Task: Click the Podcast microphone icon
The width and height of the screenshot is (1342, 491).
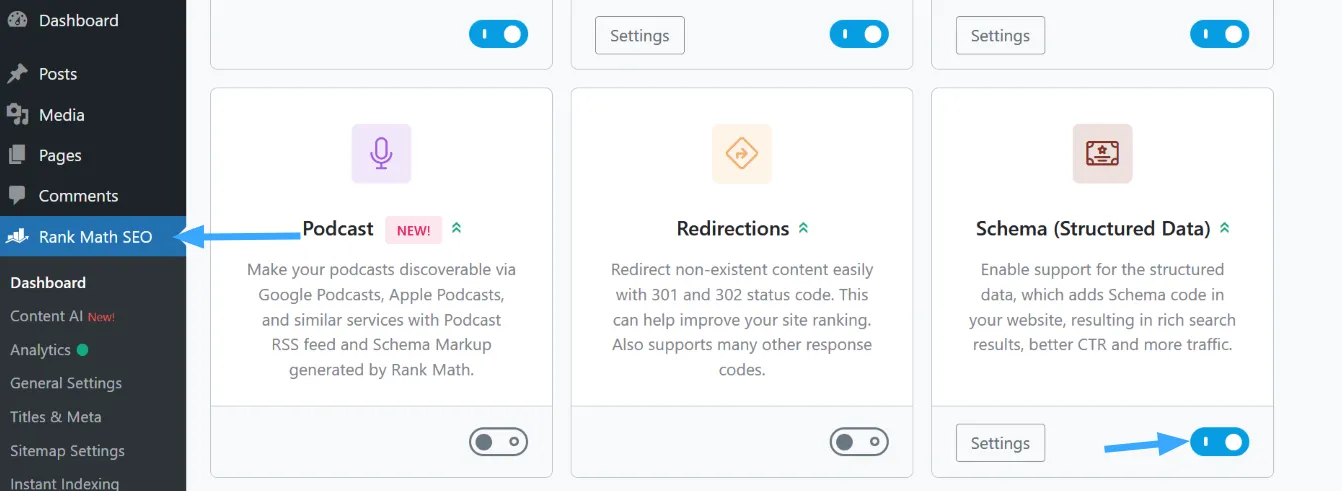Action: click(x=381, y=153)
